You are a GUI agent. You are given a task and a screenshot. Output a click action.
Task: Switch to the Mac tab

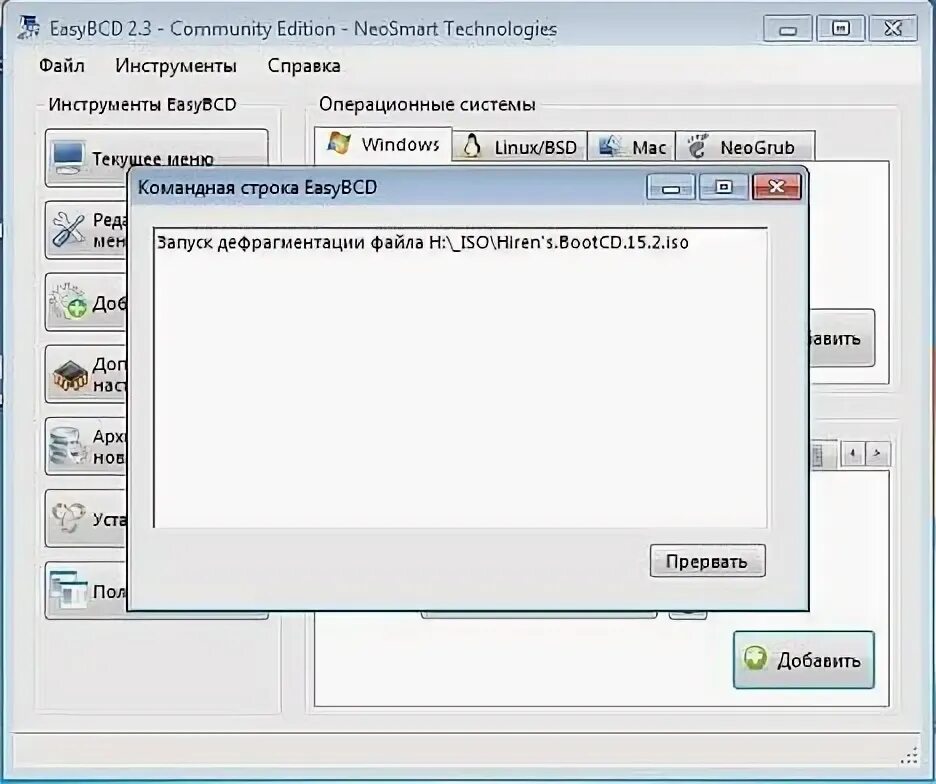(632, 146)
